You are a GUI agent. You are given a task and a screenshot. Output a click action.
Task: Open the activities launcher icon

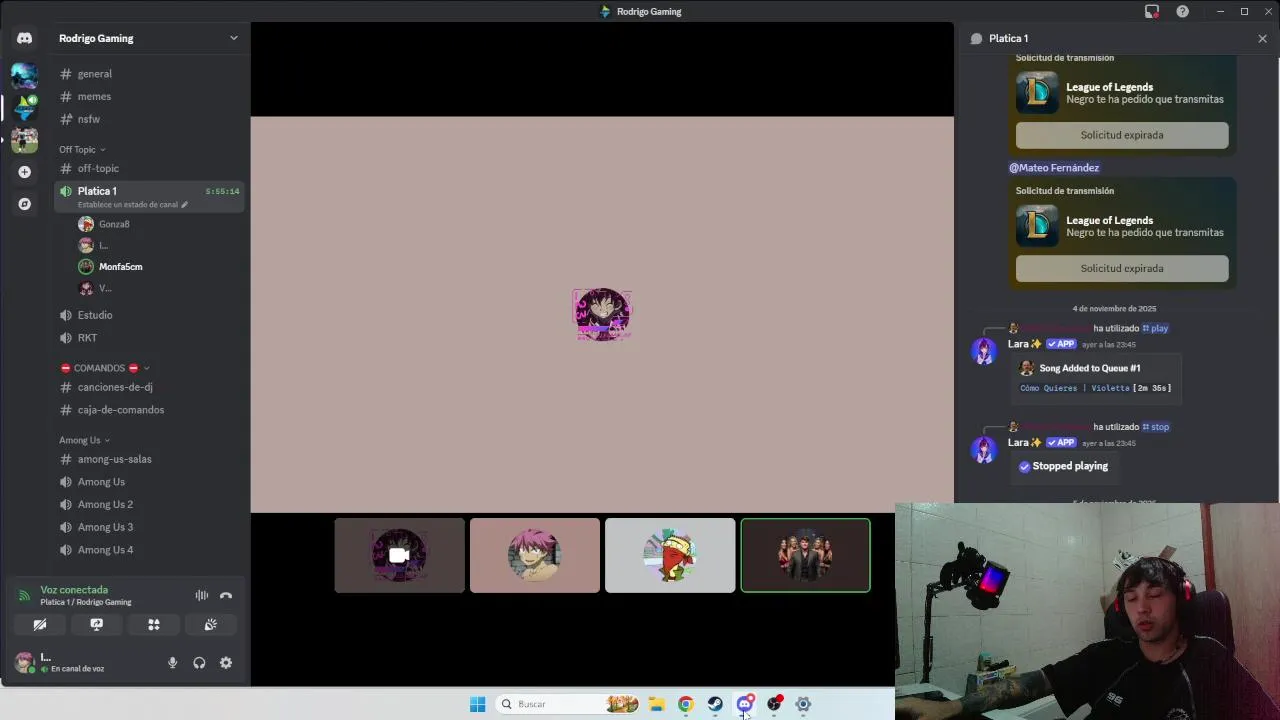coord(154,624)
